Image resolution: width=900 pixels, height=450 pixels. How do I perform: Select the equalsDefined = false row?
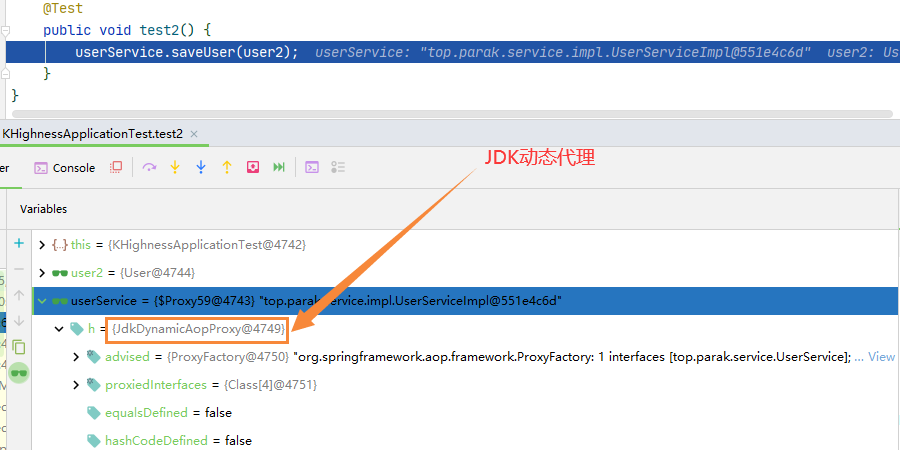[x=465, y=413]
